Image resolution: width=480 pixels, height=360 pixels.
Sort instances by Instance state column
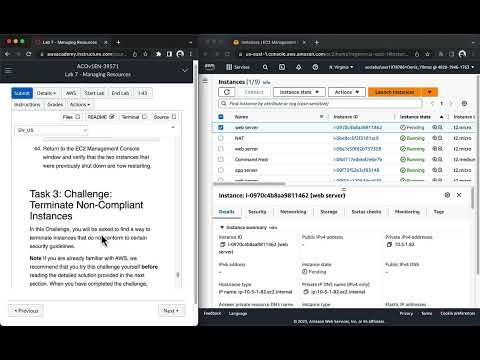[415, 117]
